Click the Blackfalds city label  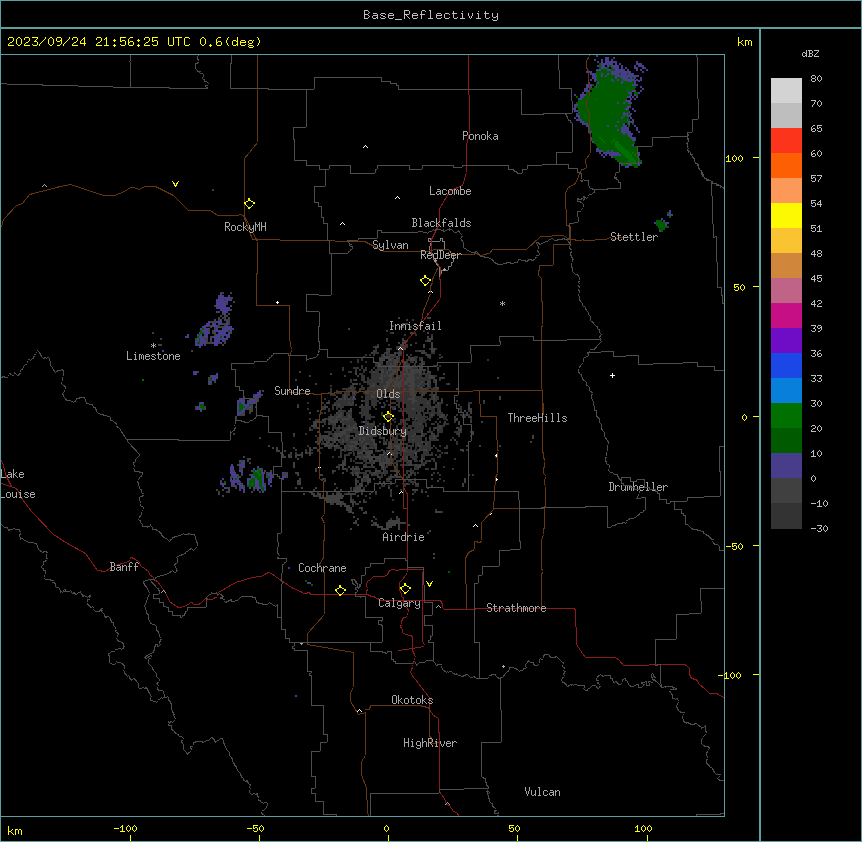[x=441, y=223]
